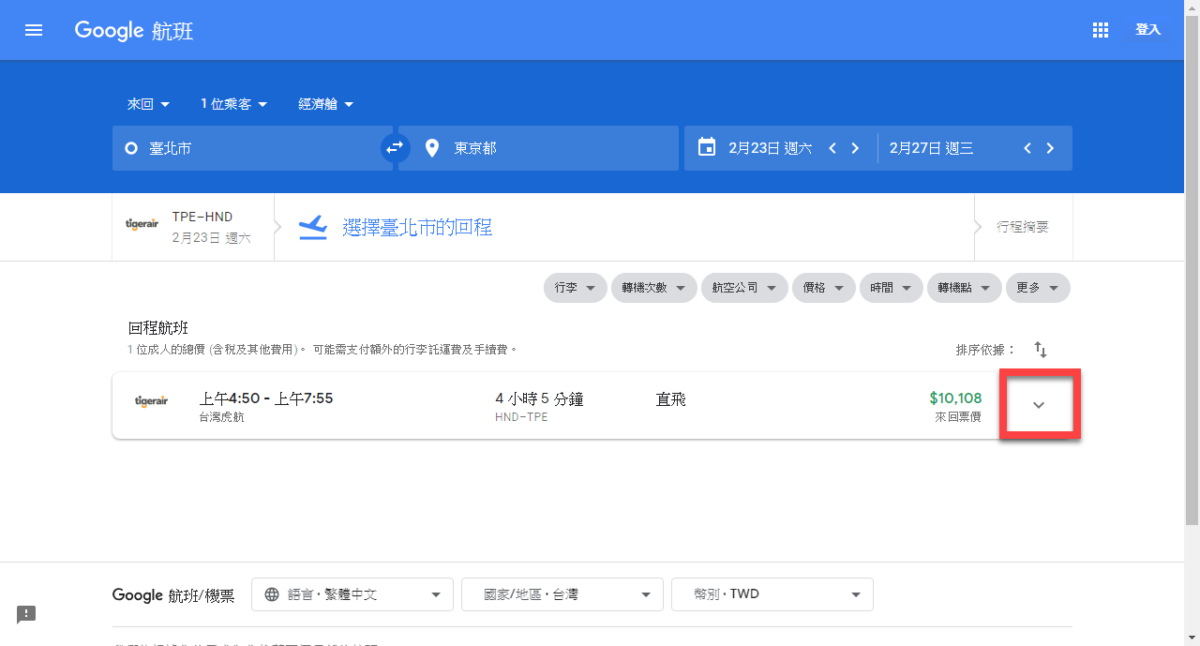This screenshot has height=646, width=1200.
Task: Select the 2月27日 週三 return date
Action: (931, 148)
